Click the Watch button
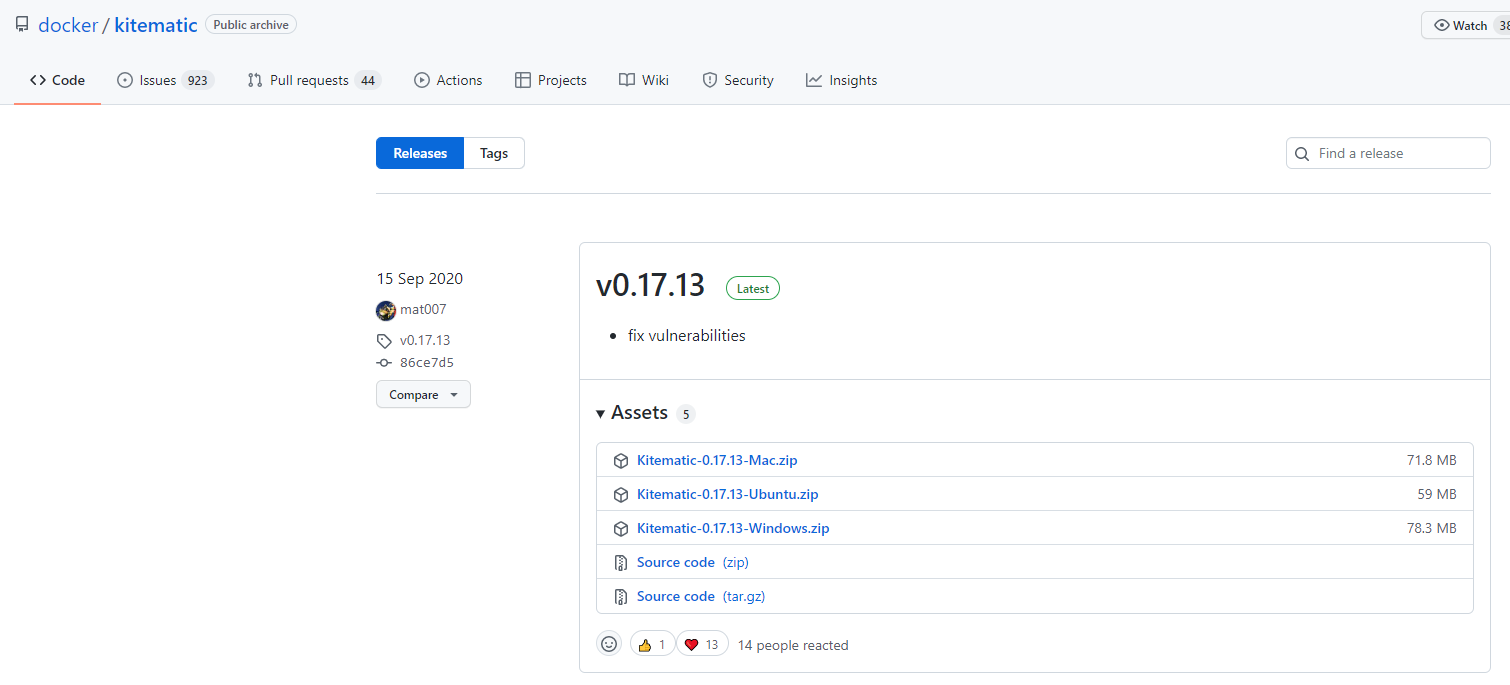 (x=1466, y=25)
